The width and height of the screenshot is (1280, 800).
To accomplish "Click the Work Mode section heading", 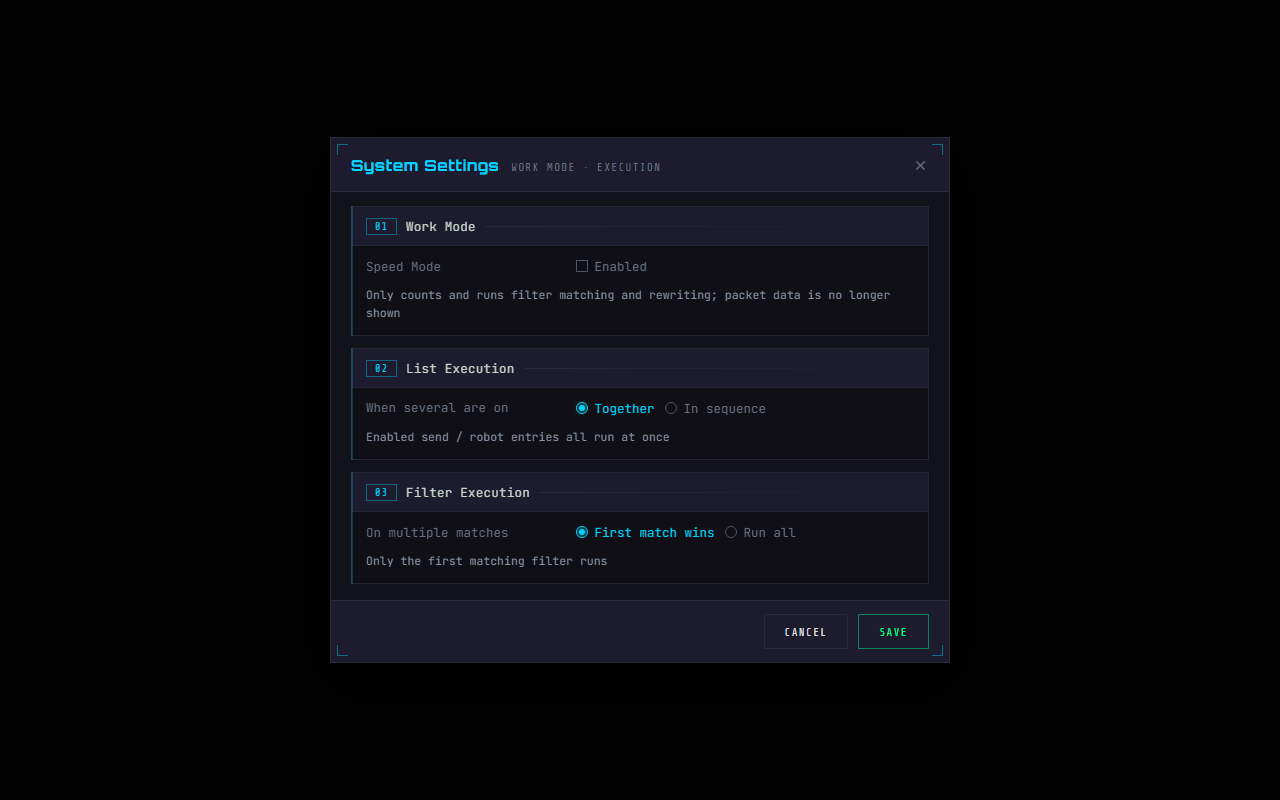I will pos(441,227).
